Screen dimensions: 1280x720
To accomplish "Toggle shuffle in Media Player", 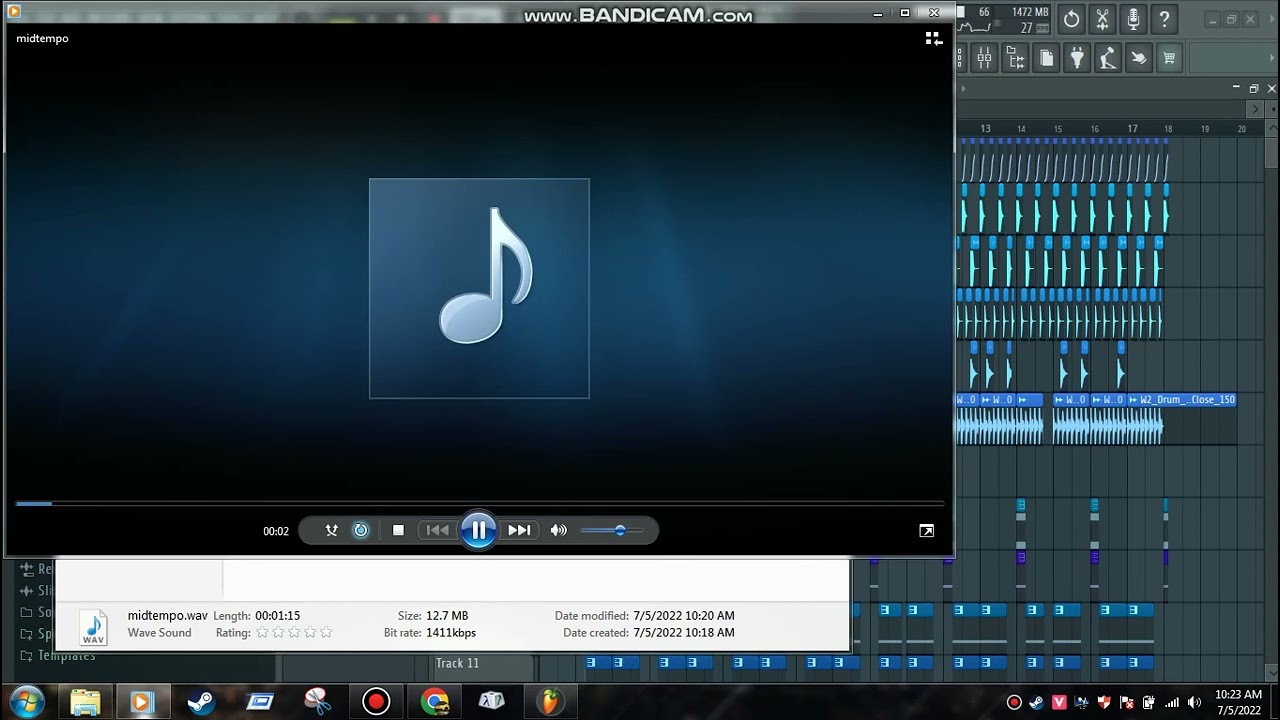I will [332, 530].
